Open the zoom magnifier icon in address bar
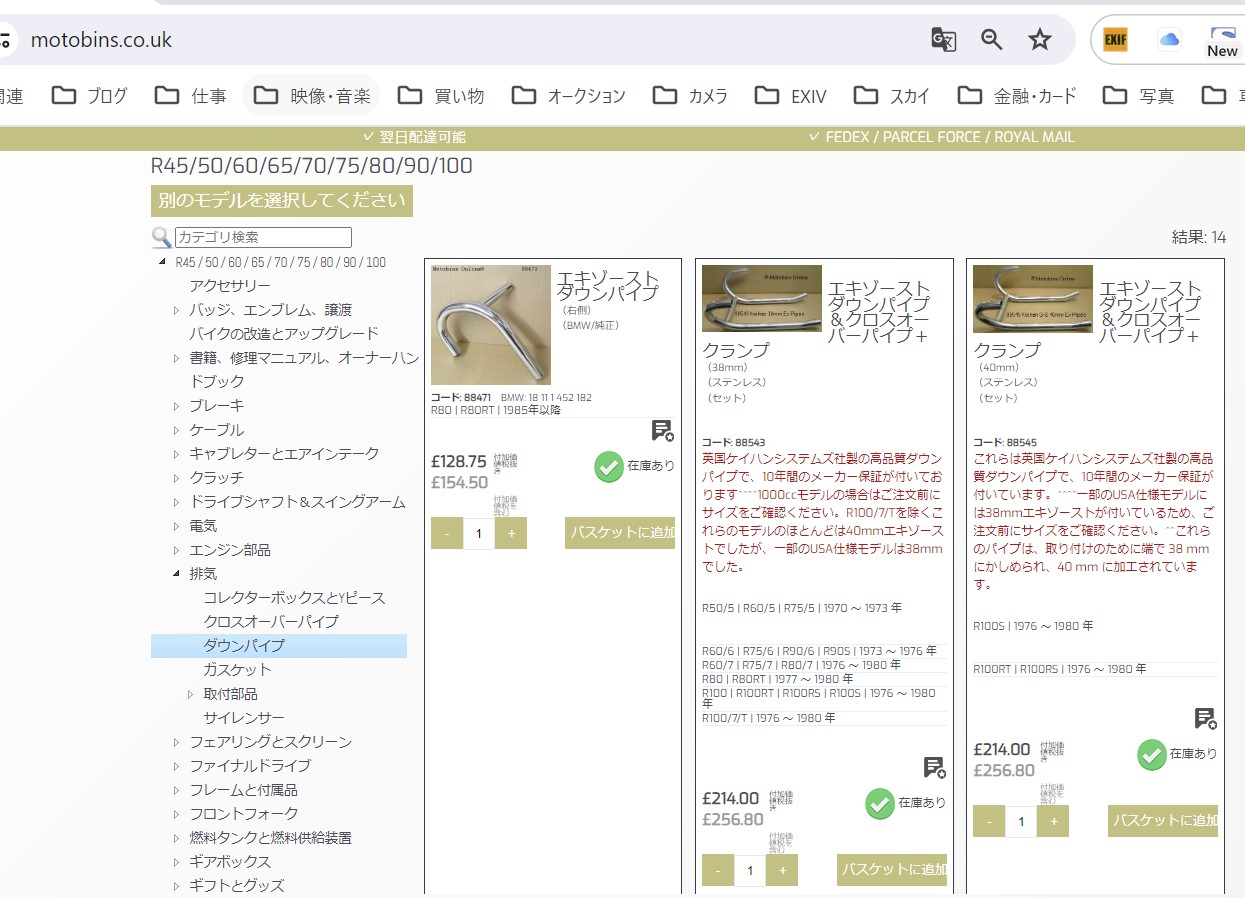 coord(992,40)
